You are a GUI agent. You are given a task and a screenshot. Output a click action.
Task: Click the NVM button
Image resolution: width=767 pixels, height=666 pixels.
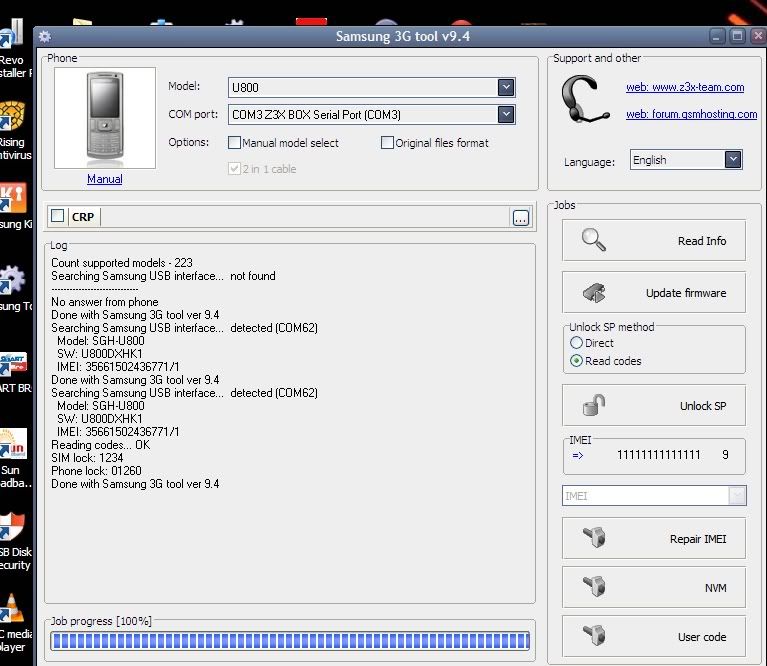pyautogui.click(x=654, y=587)
